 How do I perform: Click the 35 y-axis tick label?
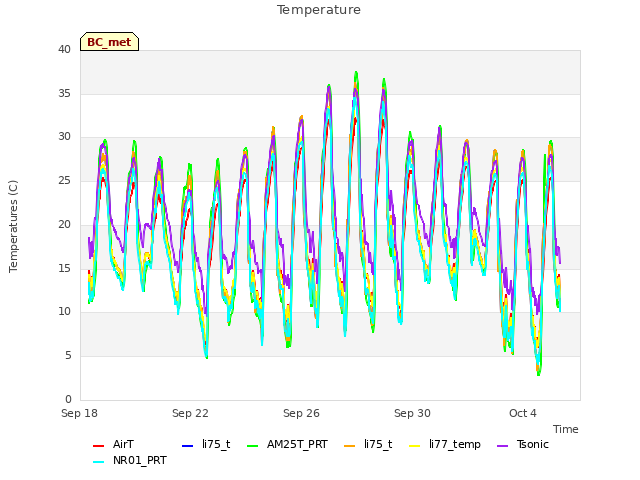[x=64, y=93]
